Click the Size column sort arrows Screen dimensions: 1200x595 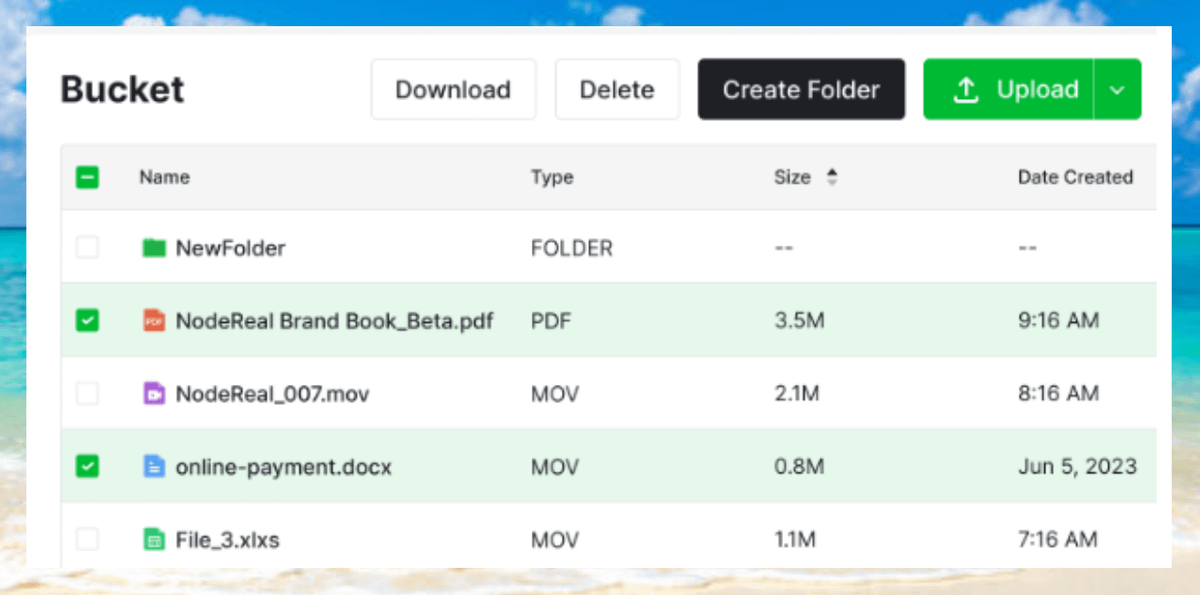(x=831, y=178)
